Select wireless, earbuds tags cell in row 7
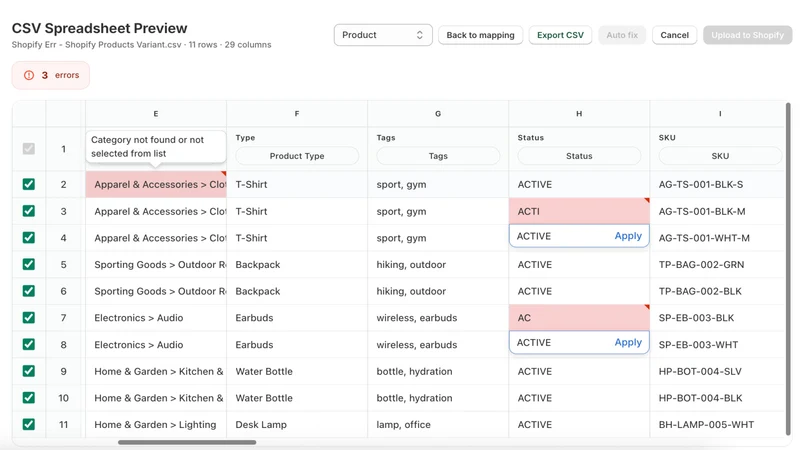The width and height of the screenshot is (800, 450). click(438, 318)
